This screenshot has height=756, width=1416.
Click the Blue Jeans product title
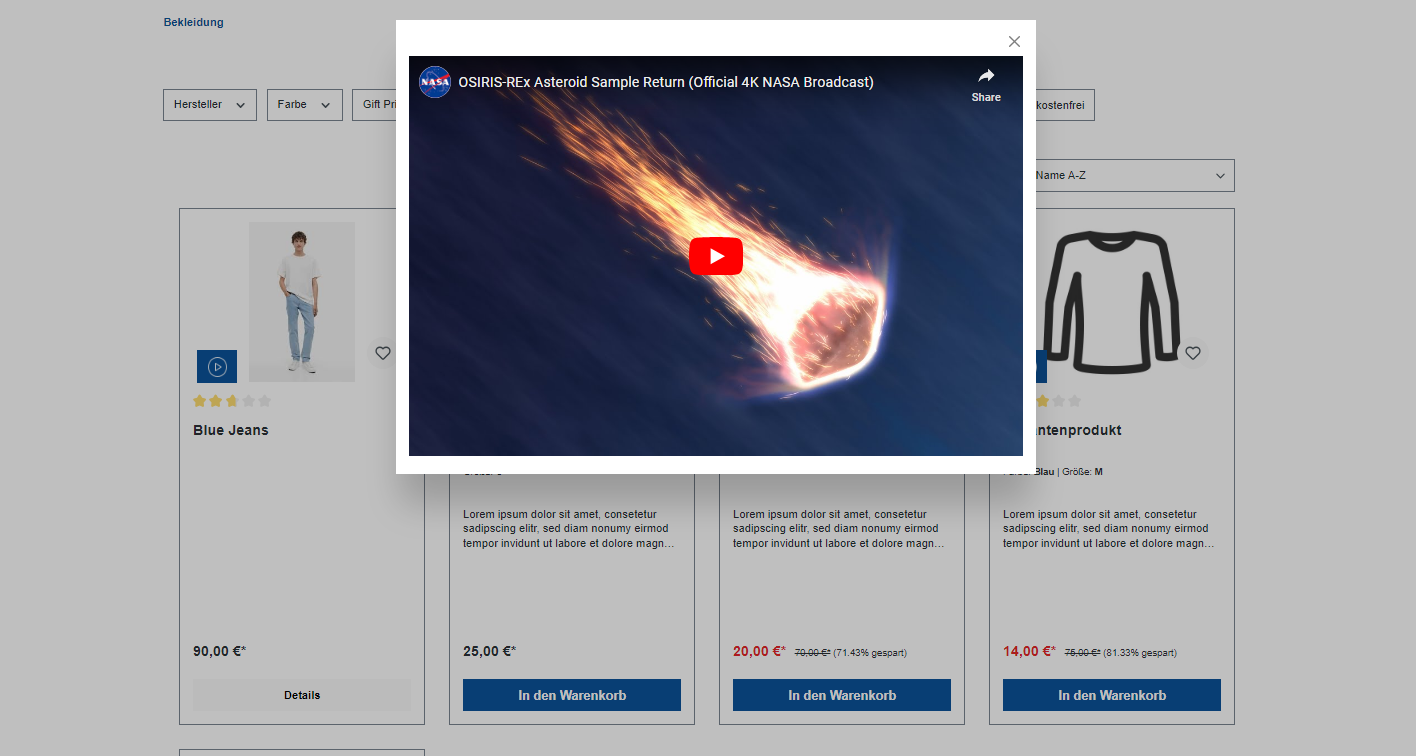(x=231, y=430)
